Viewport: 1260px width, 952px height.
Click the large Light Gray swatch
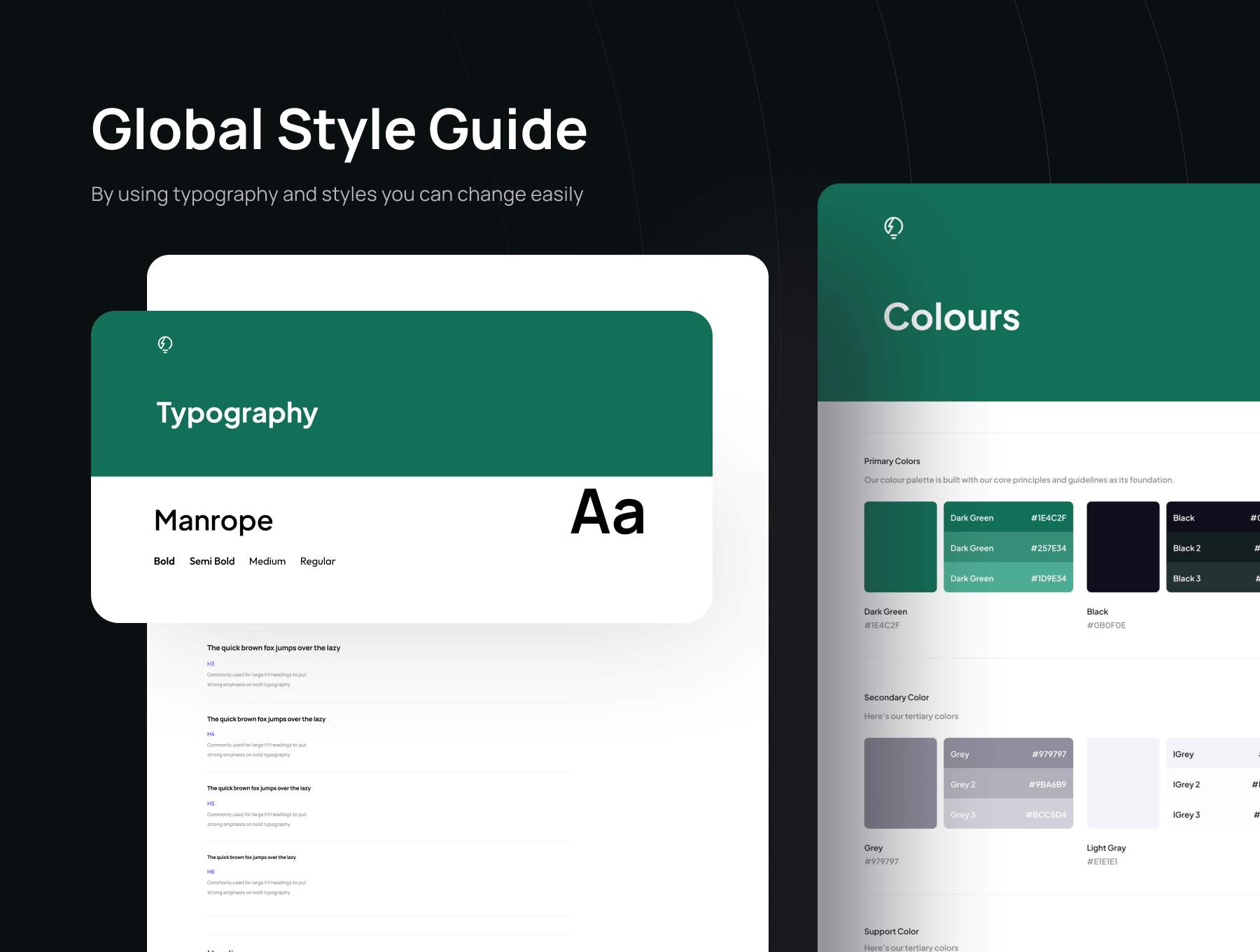[x=1122, y=783]
